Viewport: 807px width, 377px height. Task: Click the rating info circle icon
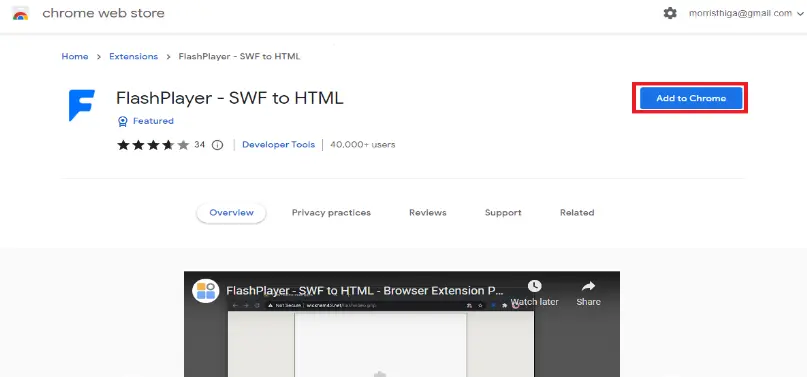click(x=218, y=145)
